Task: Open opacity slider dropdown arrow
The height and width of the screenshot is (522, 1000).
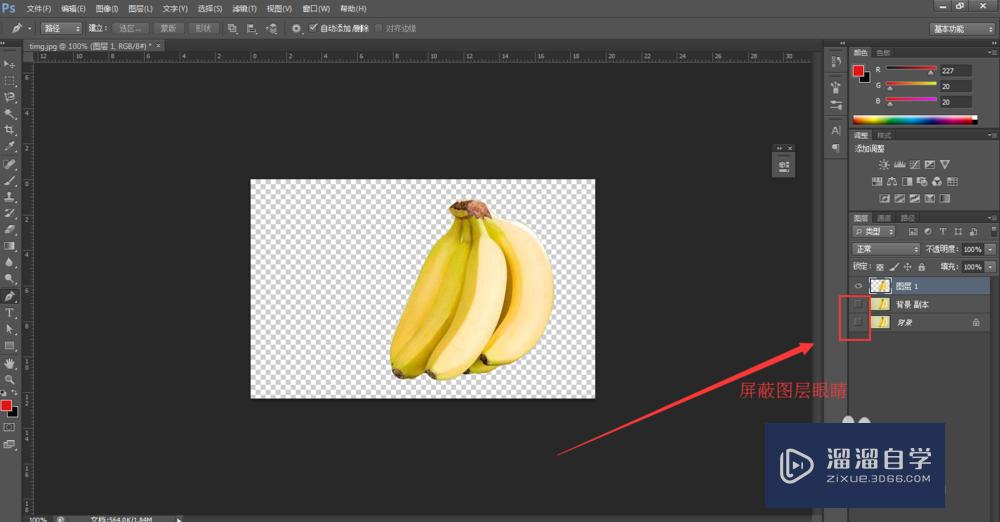Action: [x=990, y=249]
